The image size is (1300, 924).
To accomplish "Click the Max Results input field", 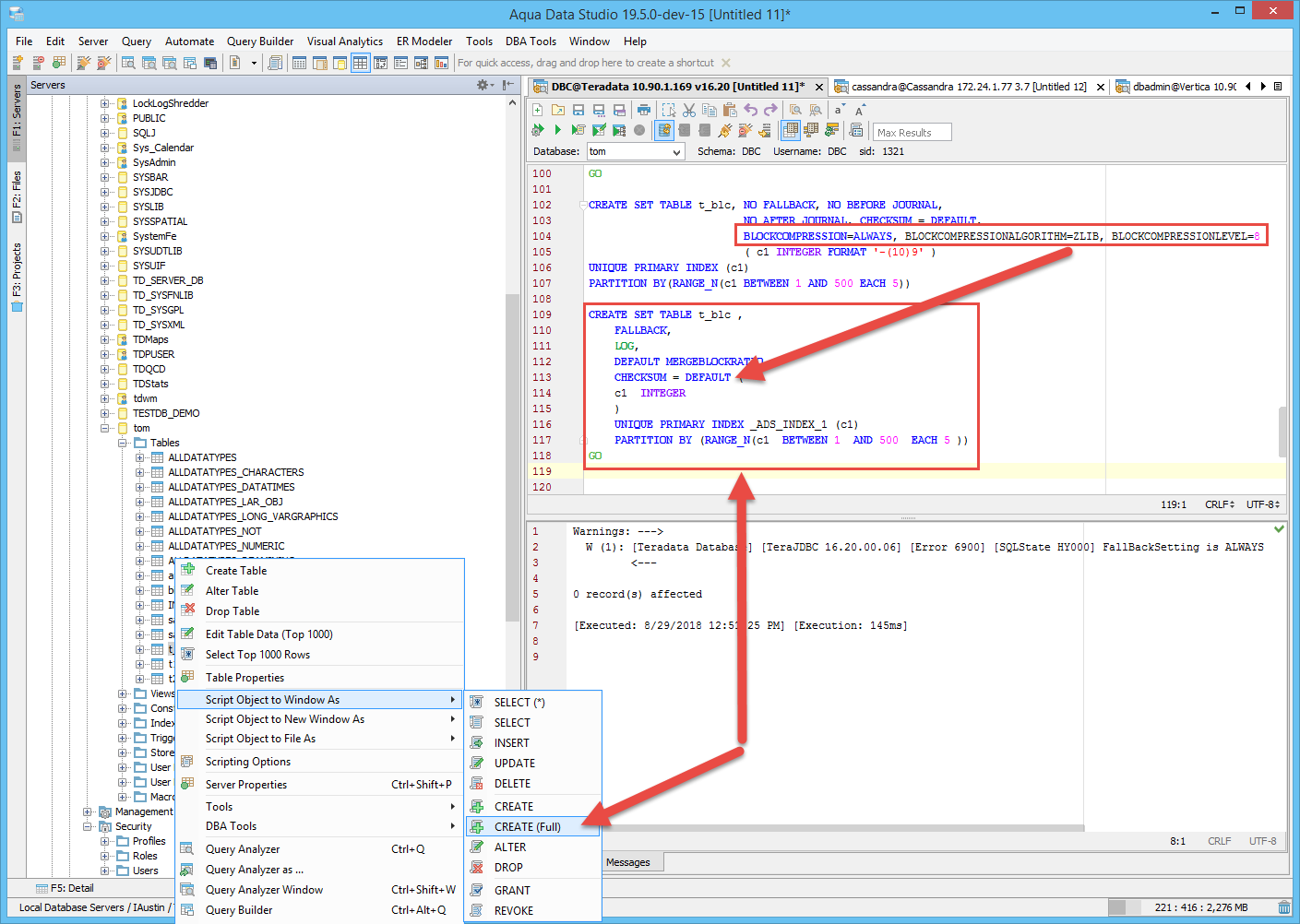I will pos(912,132).
